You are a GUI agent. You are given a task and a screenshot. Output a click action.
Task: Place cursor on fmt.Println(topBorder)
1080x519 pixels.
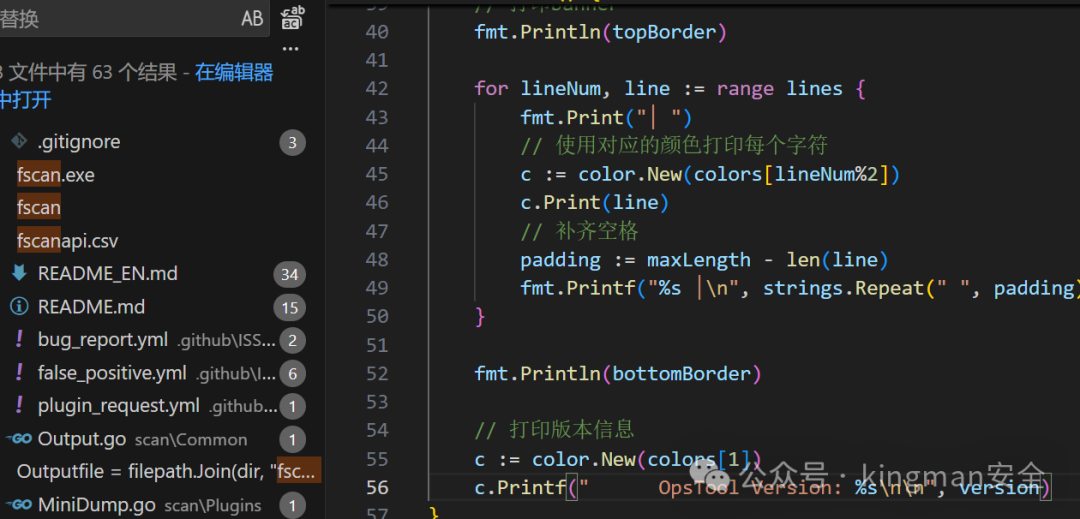click(x=600, y=32)
